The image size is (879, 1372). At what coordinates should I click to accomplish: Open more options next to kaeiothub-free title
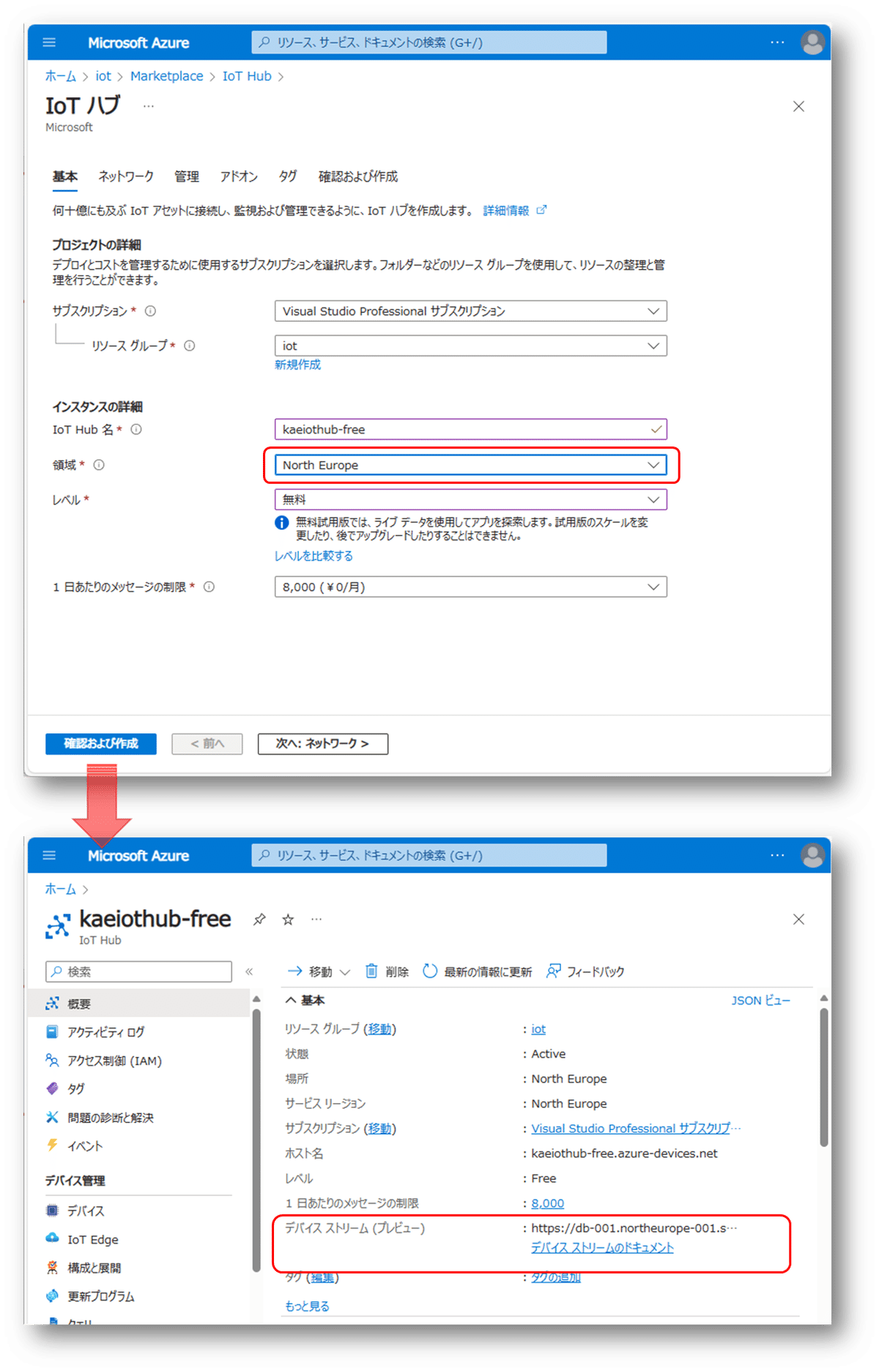click(x=316, y=919)
